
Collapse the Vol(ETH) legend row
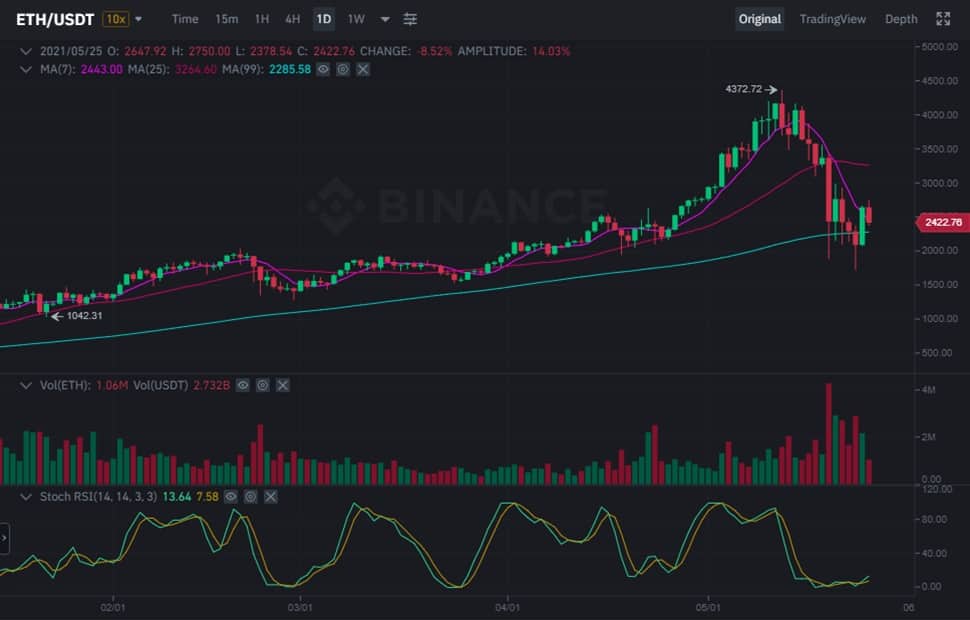coord(25,385)
